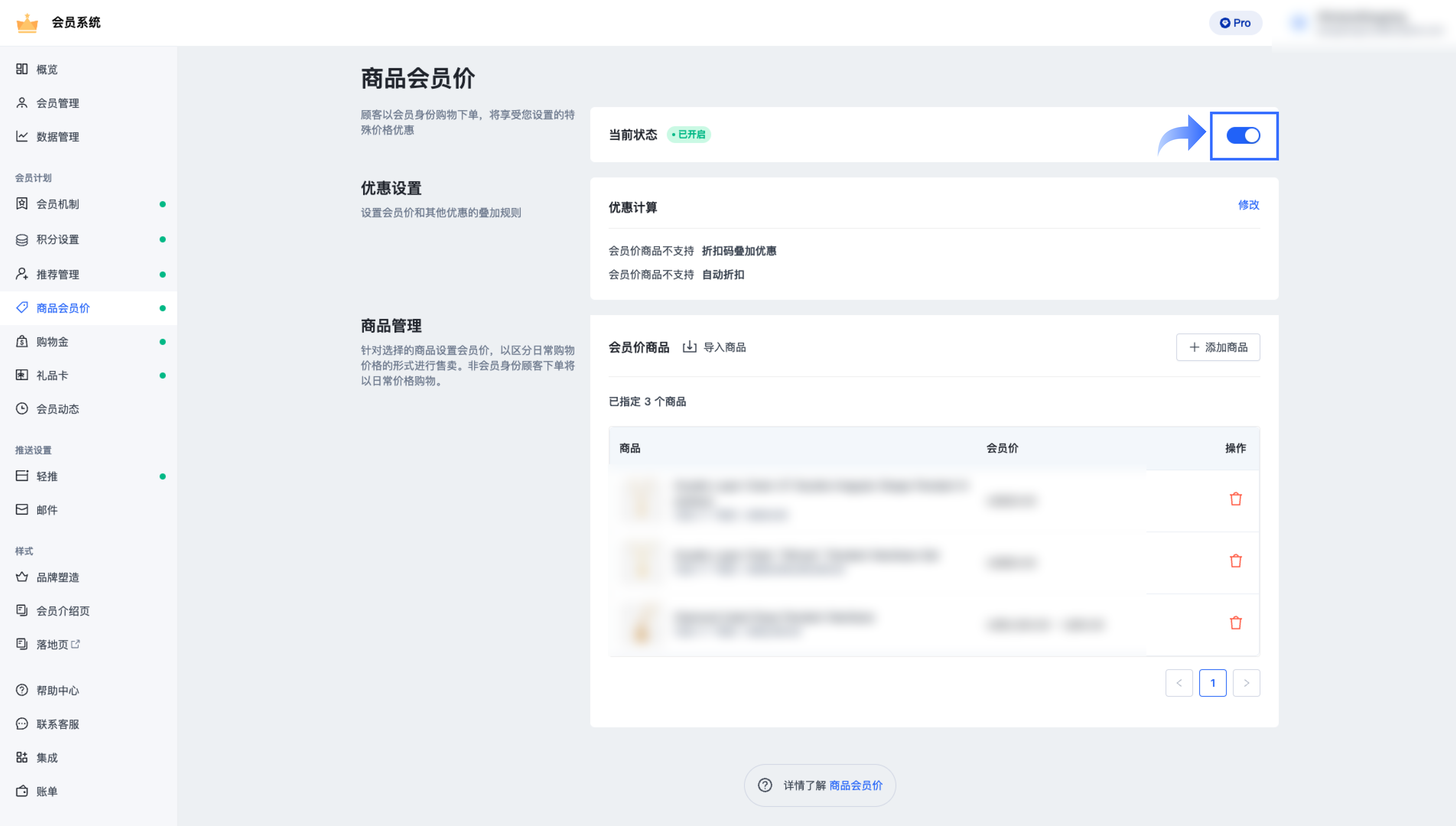Click the help circle icon beside 详情了解

pos(765,785)
